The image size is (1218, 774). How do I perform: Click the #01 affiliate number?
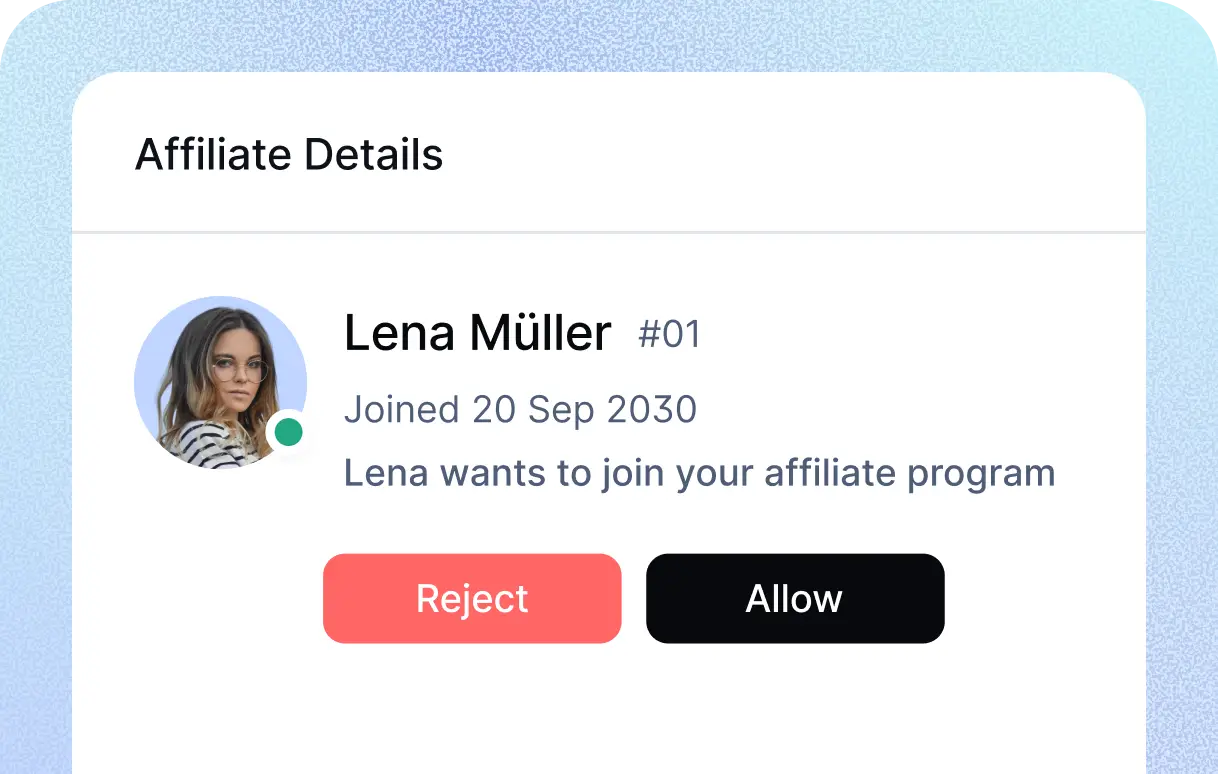pos(669,334)
